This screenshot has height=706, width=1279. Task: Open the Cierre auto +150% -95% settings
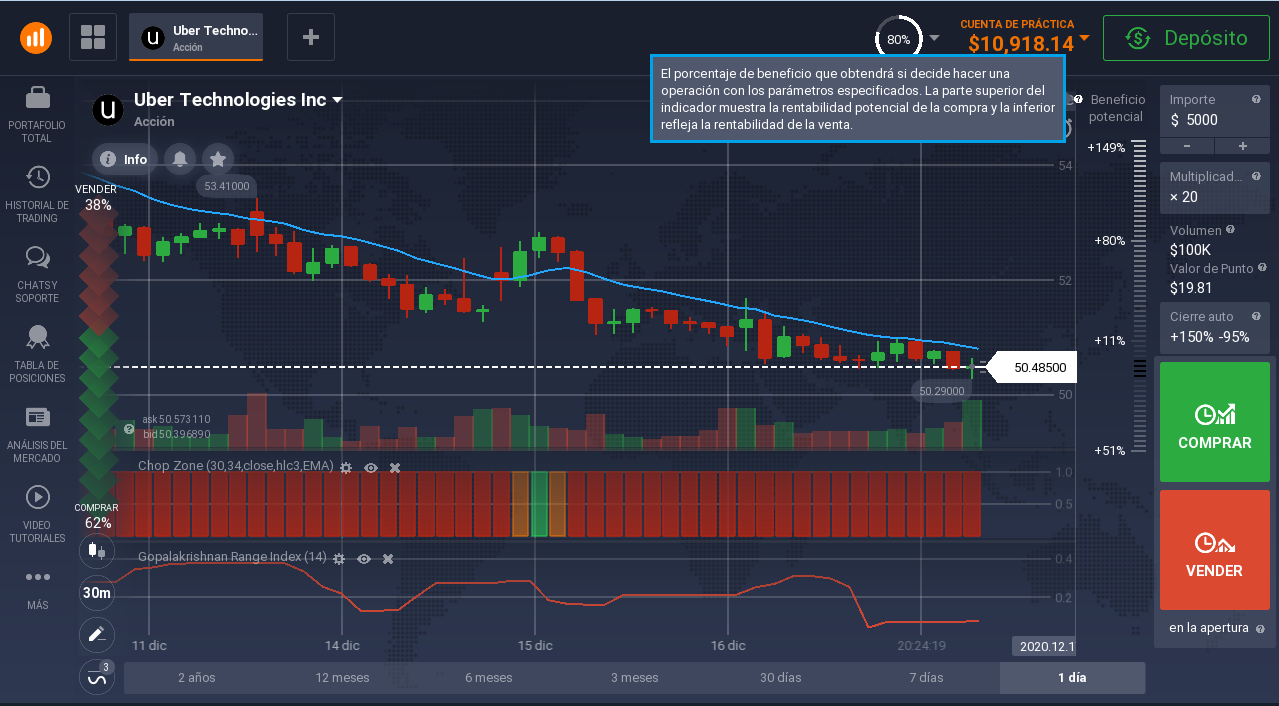(x=1214, y=327)
